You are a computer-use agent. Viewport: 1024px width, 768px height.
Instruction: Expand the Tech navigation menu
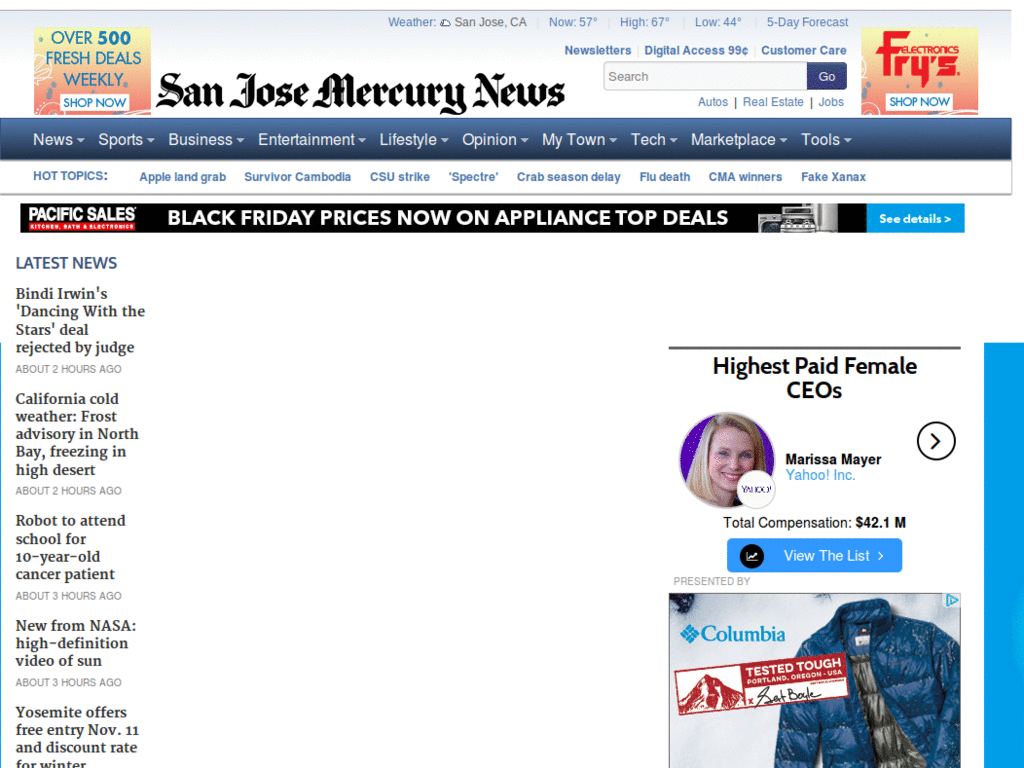(x=654, y=140)
